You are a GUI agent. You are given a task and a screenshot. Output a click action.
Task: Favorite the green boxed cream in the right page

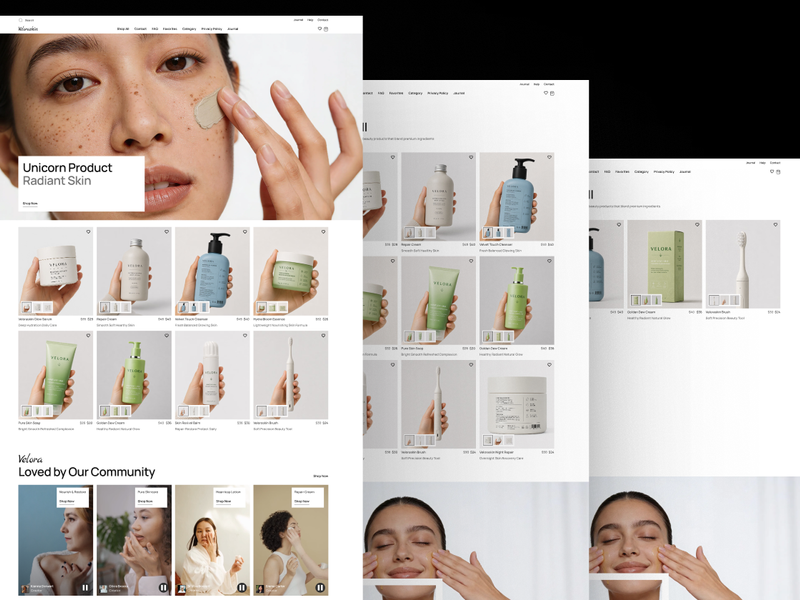(x=697, y=224)
